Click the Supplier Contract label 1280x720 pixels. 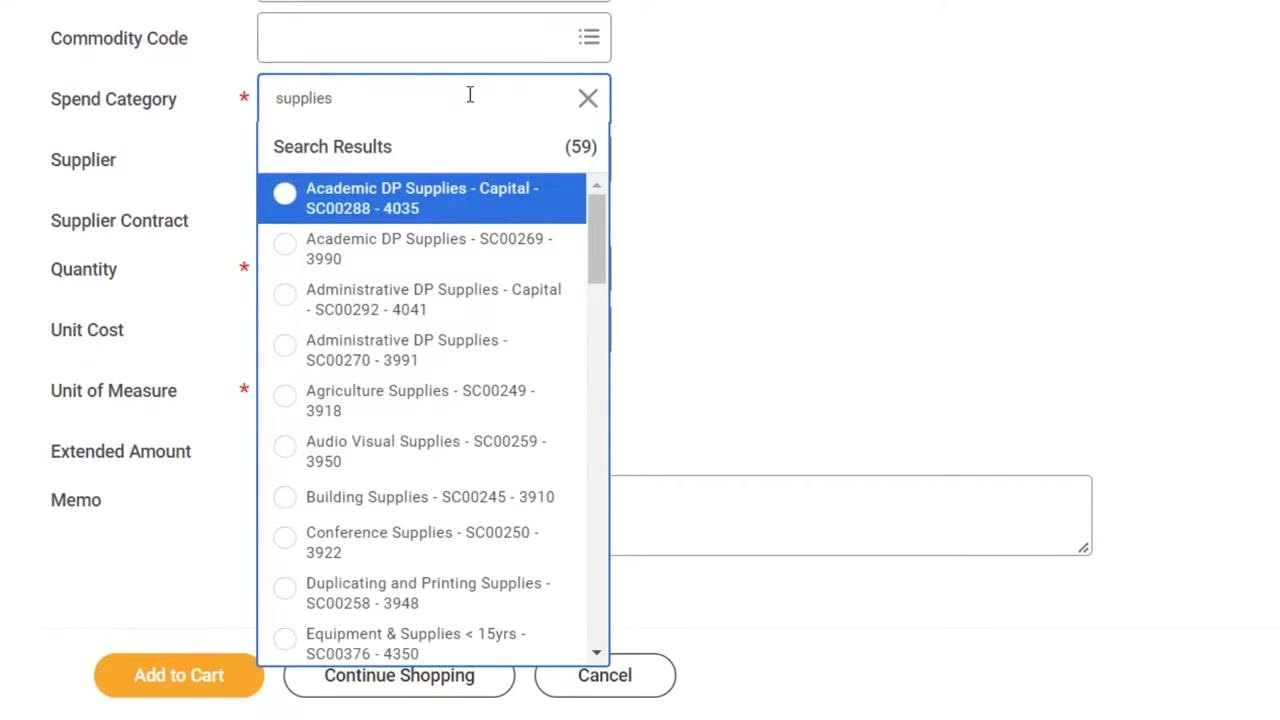tap(119, 220)
